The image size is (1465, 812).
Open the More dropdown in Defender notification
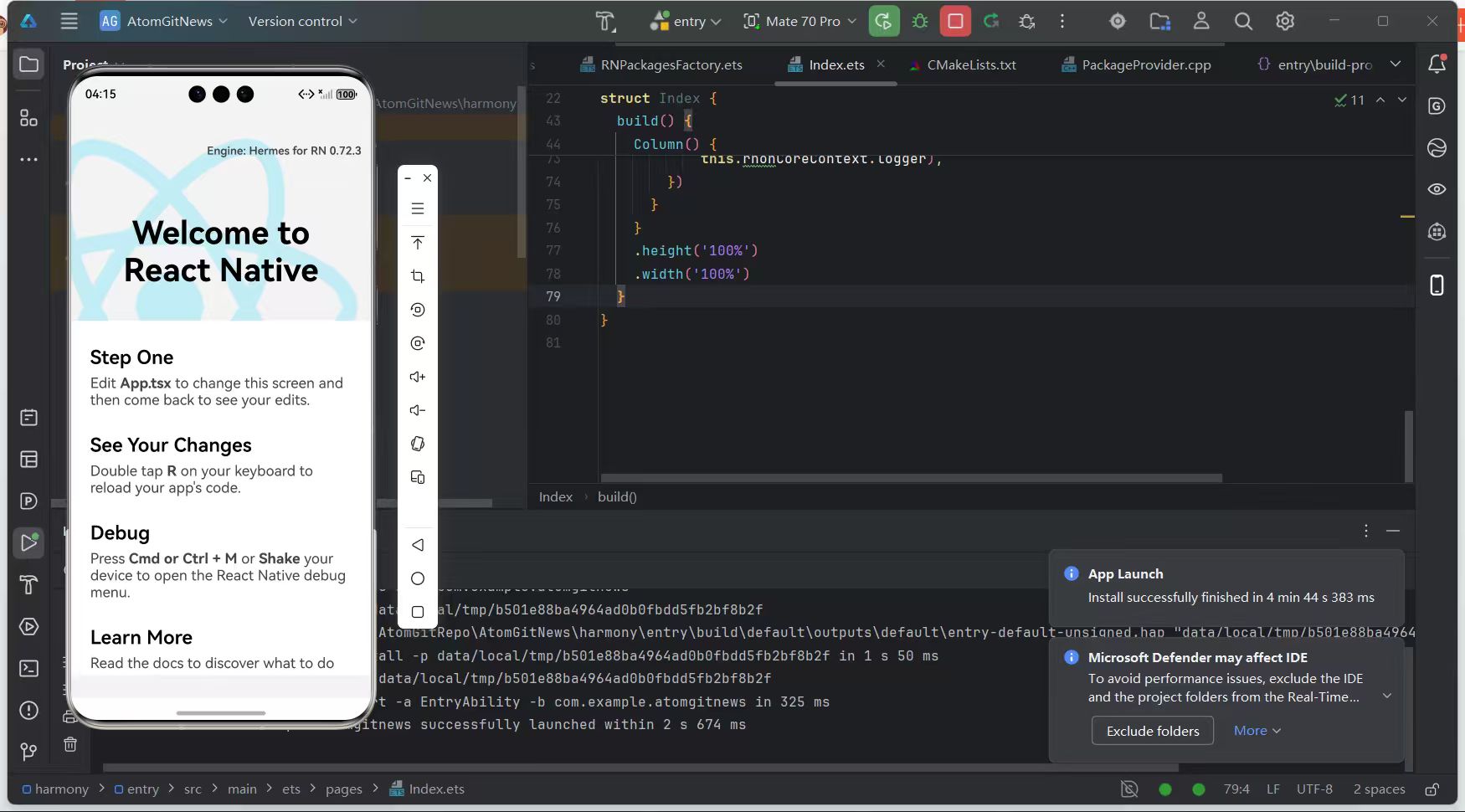pyautogui.click(x=1257, y=731)
